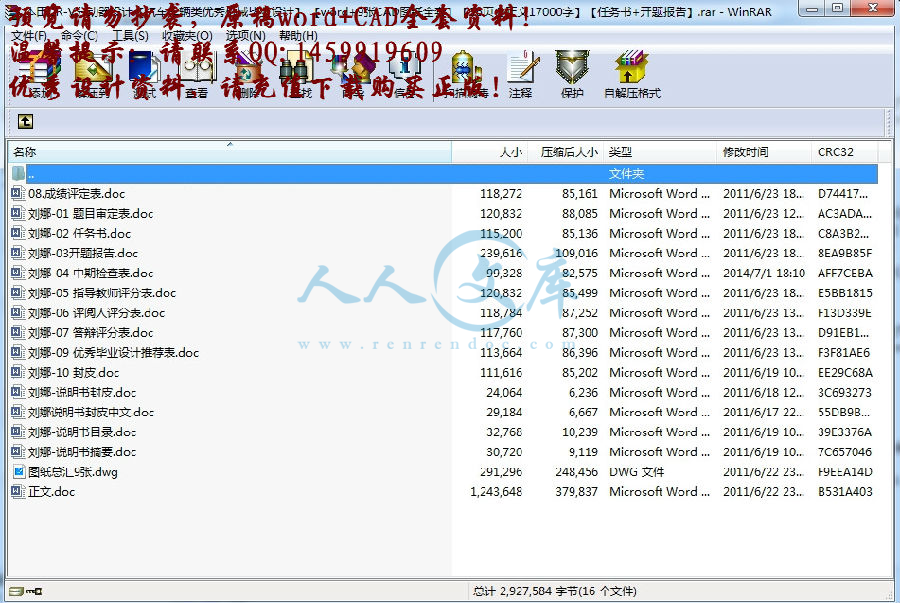Sort by the CRC32 column header

click(x=845, y=152)
